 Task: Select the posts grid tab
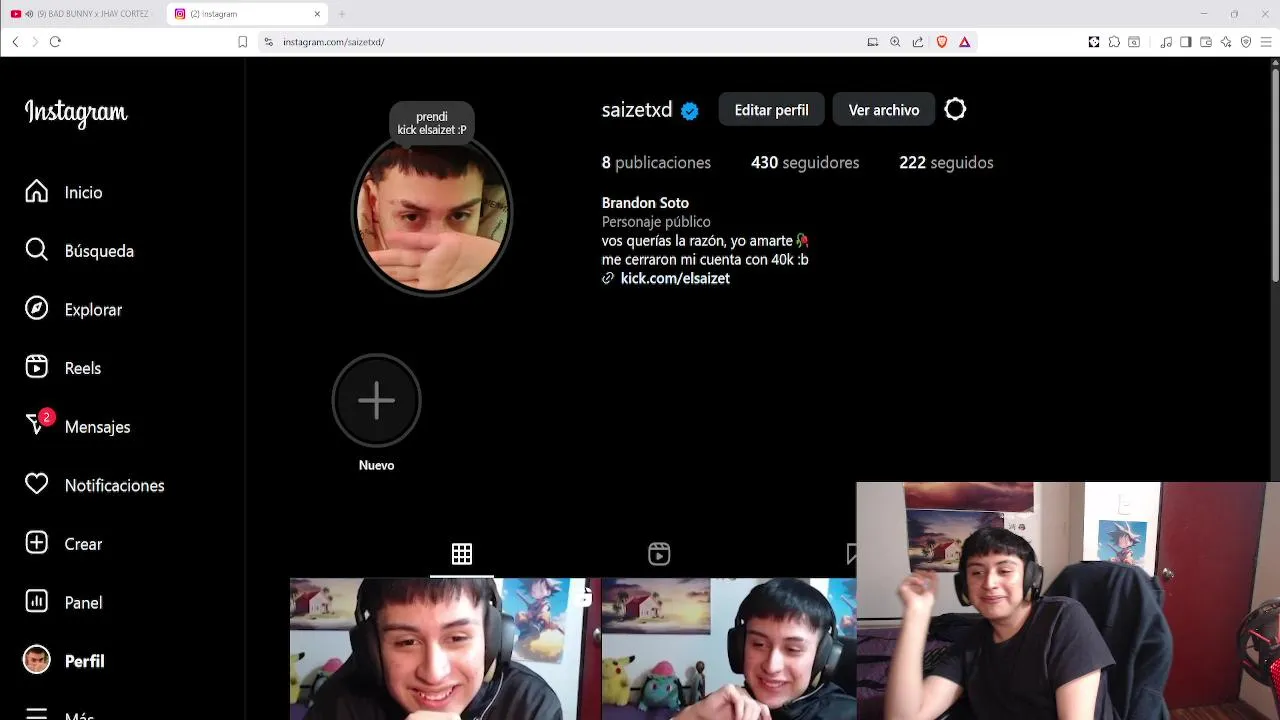(462, 554)
